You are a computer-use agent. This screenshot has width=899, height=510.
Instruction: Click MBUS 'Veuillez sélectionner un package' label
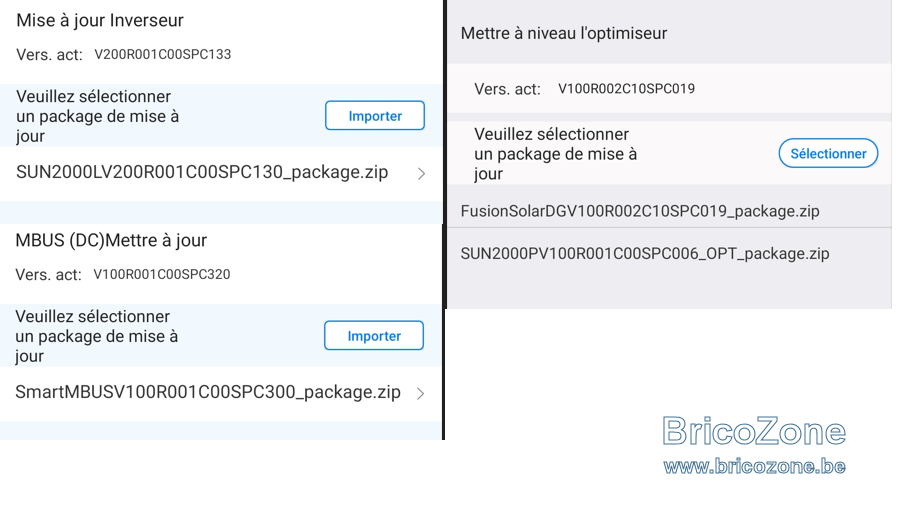[x=96, y=336]
